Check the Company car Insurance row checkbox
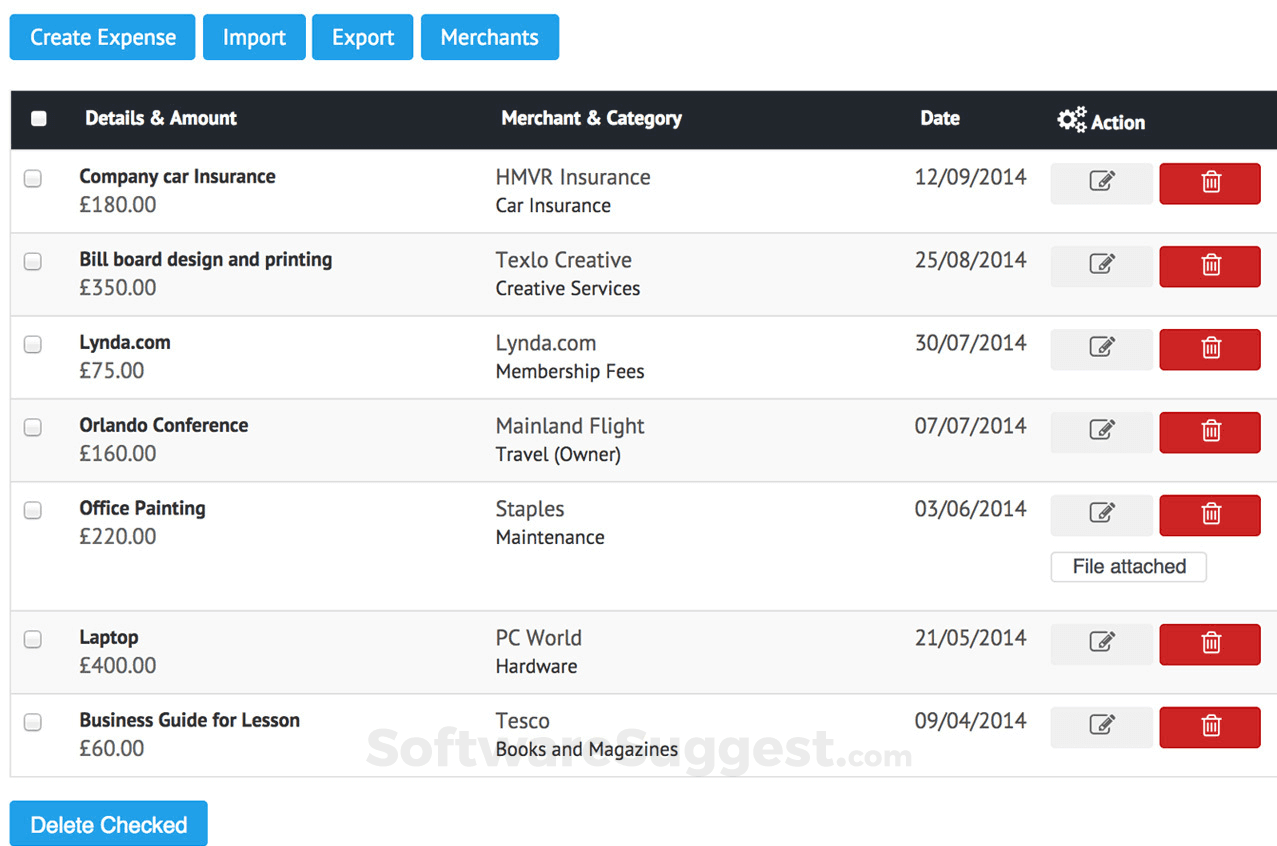Screen dimensions: 1277x846 coord(33,179)
